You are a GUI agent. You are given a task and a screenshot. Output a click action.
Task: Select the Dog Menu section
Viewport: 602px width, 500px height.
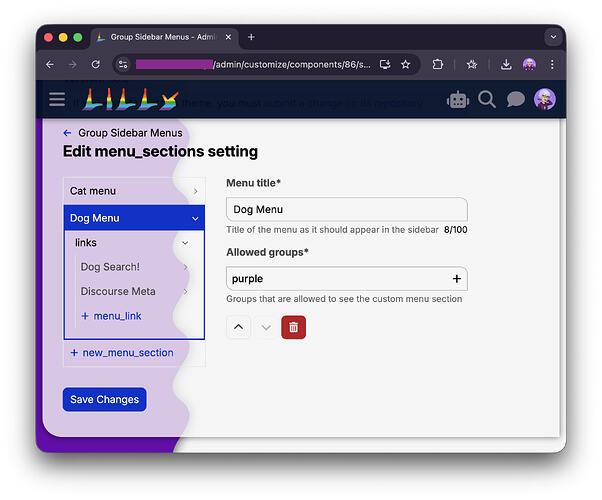134,218
